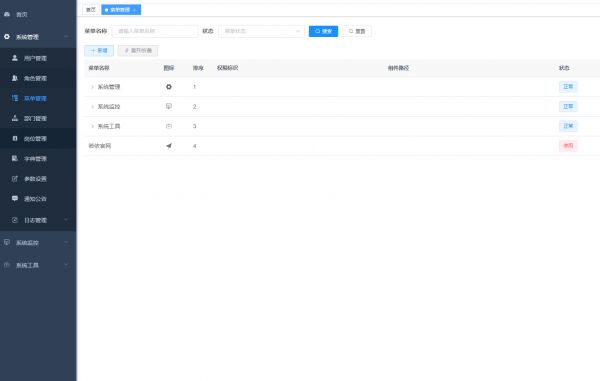The image size is (600, 381).
Task: Click the red 停用 tag in 若依官网 row
Action: [568, 145]
